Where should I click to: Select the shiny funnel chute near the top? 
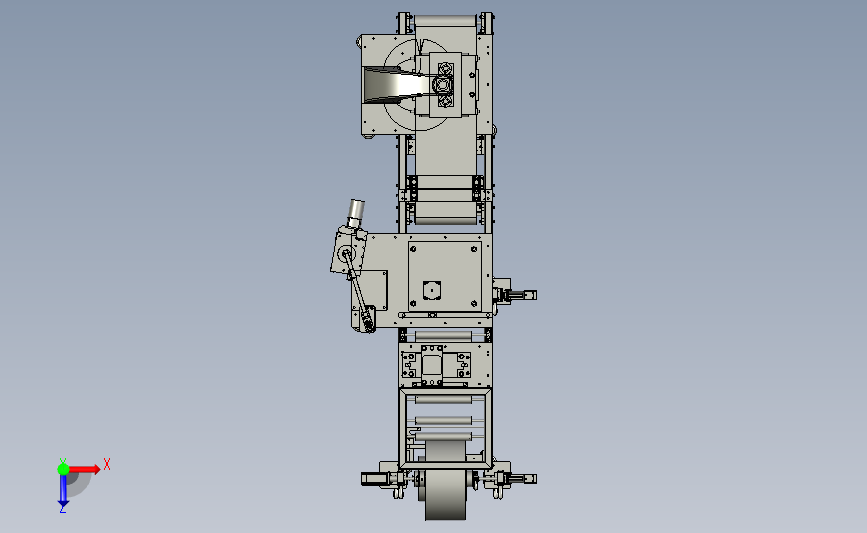coord(396,85)
